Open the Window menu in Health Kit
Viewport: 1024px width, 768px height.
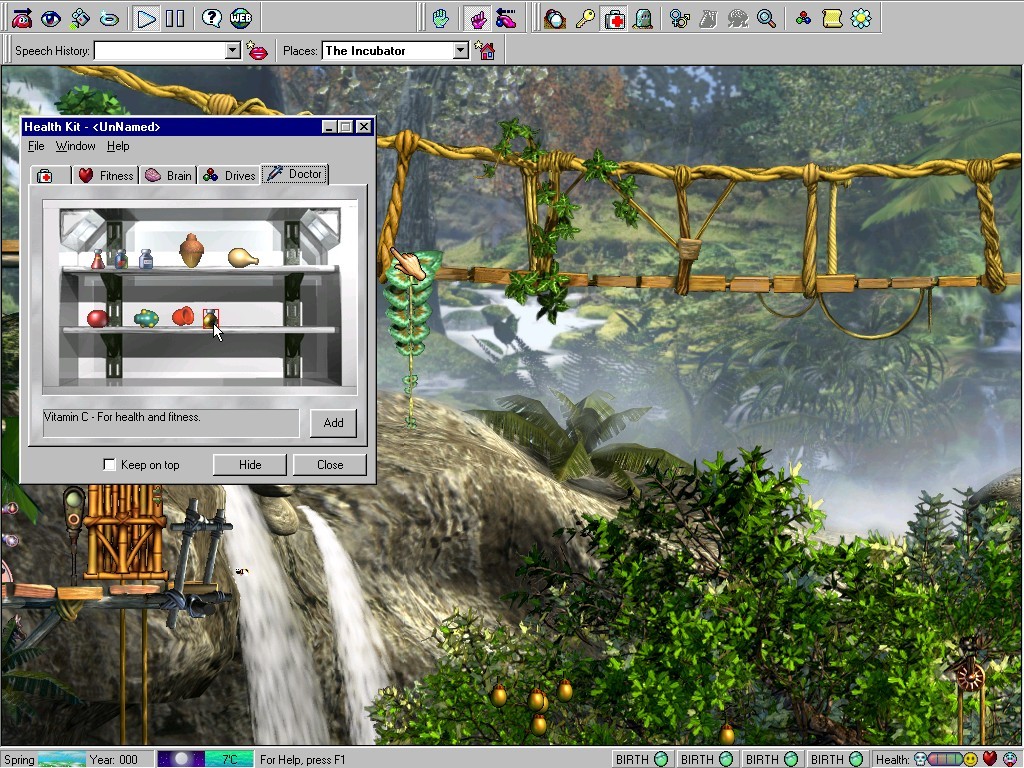tap(75, 146)
